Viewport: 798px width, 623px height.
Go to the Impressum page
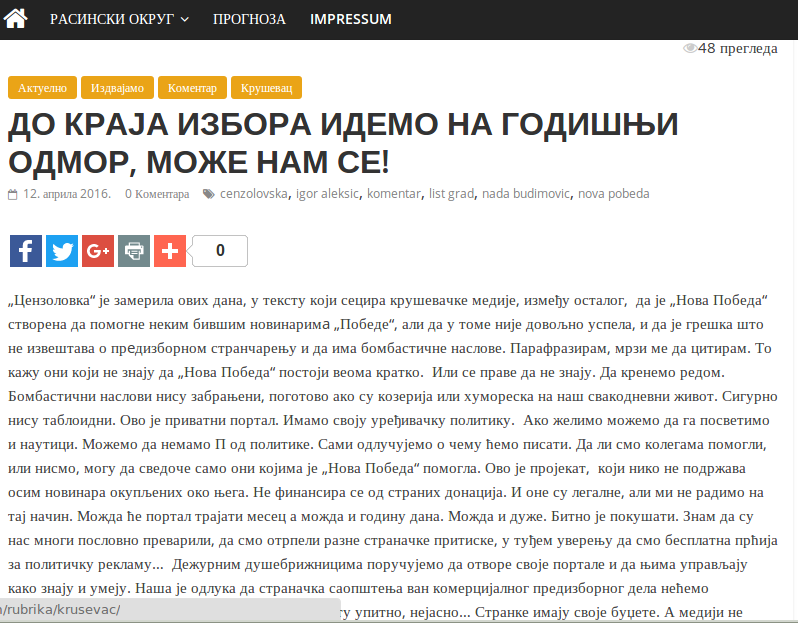pos(351,19)
